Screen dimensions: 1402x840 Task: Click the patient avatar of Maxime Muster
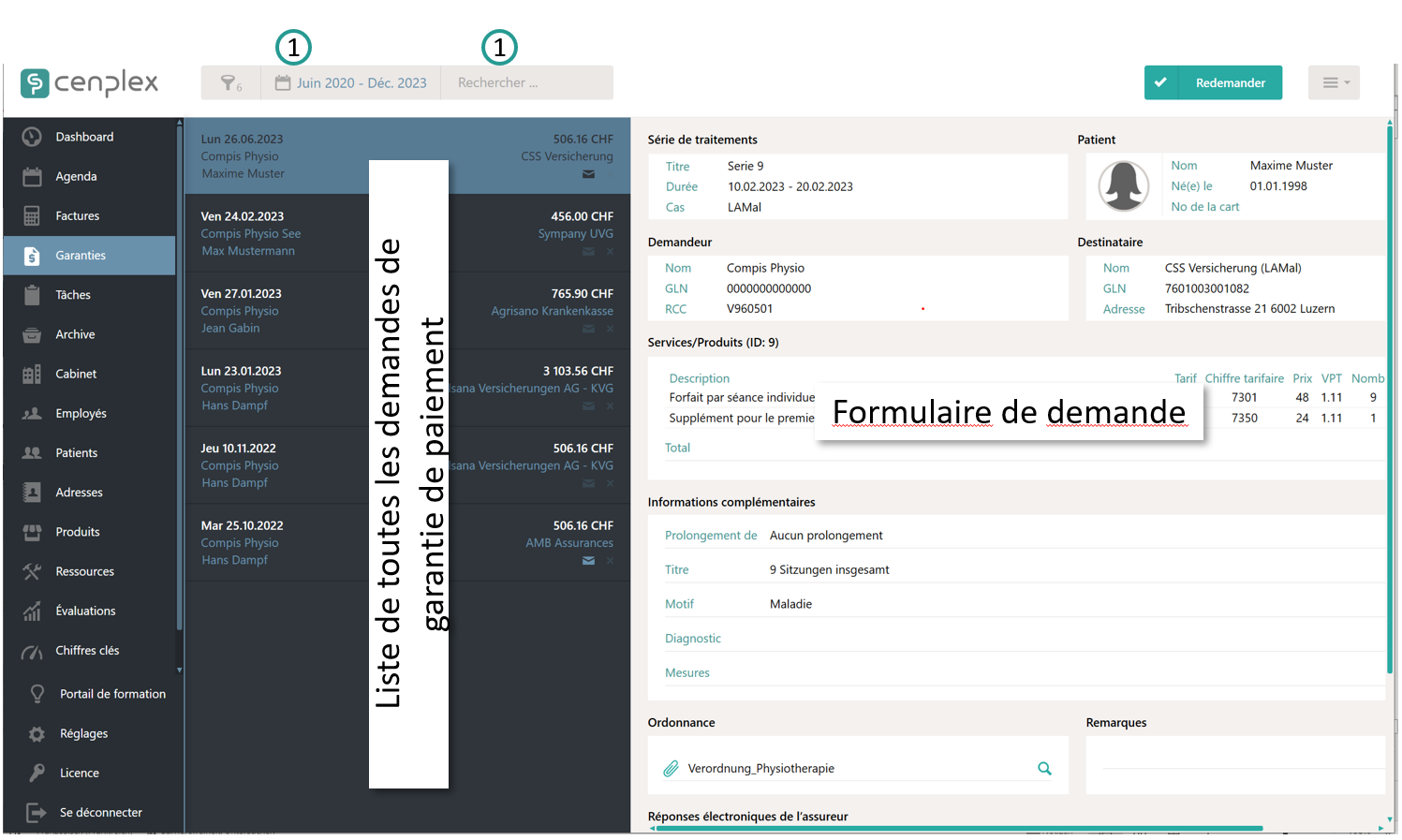[x=1123, y=185]
